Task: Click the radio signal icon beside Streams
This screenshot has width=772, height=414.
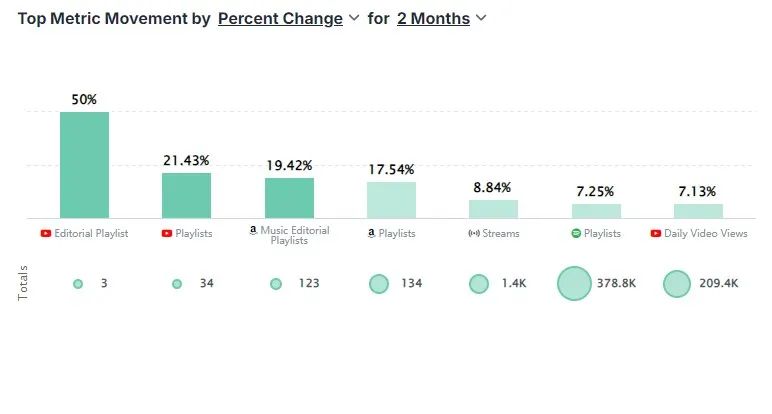Action: pos(474,233)
